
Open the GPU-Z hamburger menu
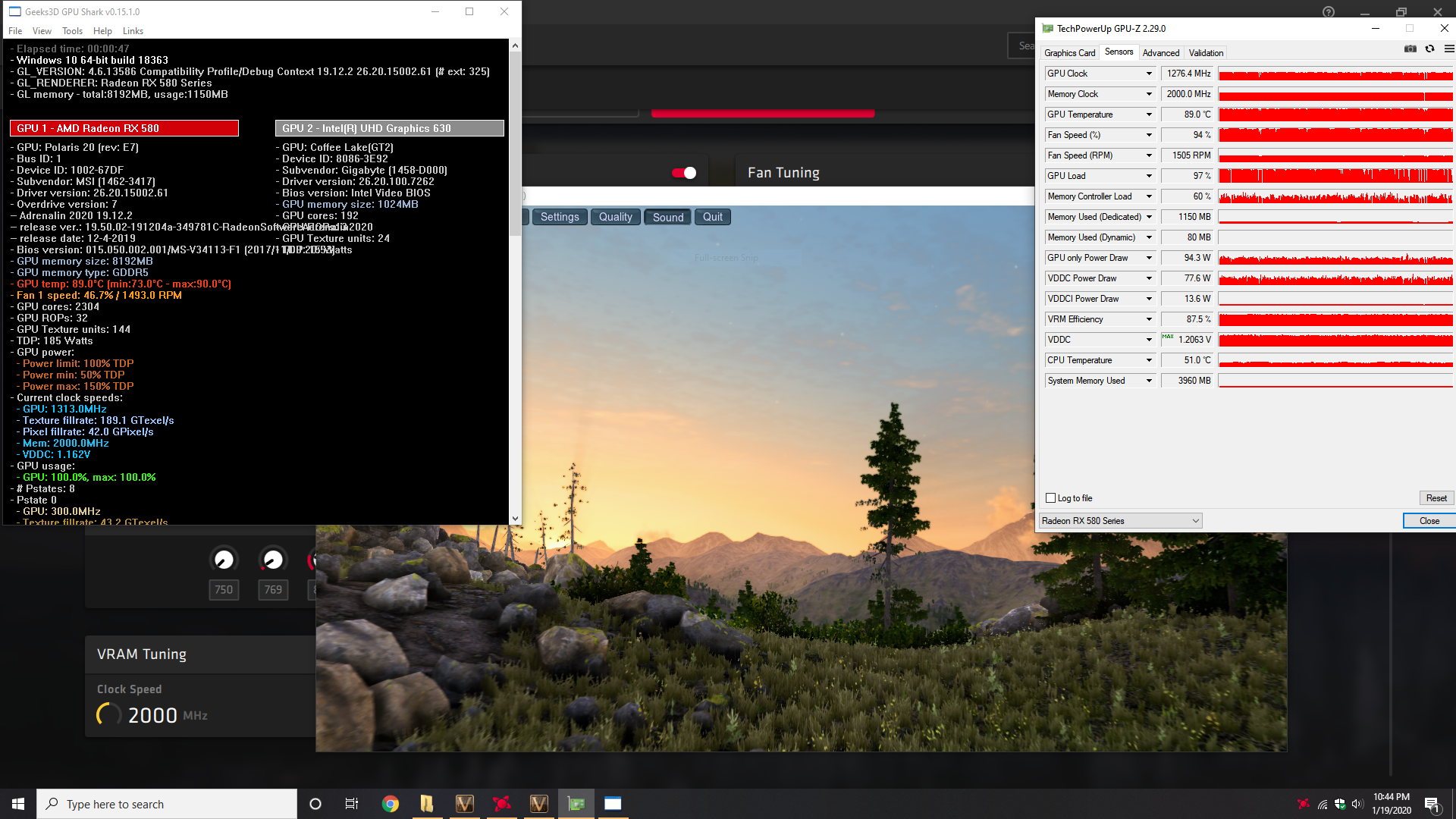1448,49
